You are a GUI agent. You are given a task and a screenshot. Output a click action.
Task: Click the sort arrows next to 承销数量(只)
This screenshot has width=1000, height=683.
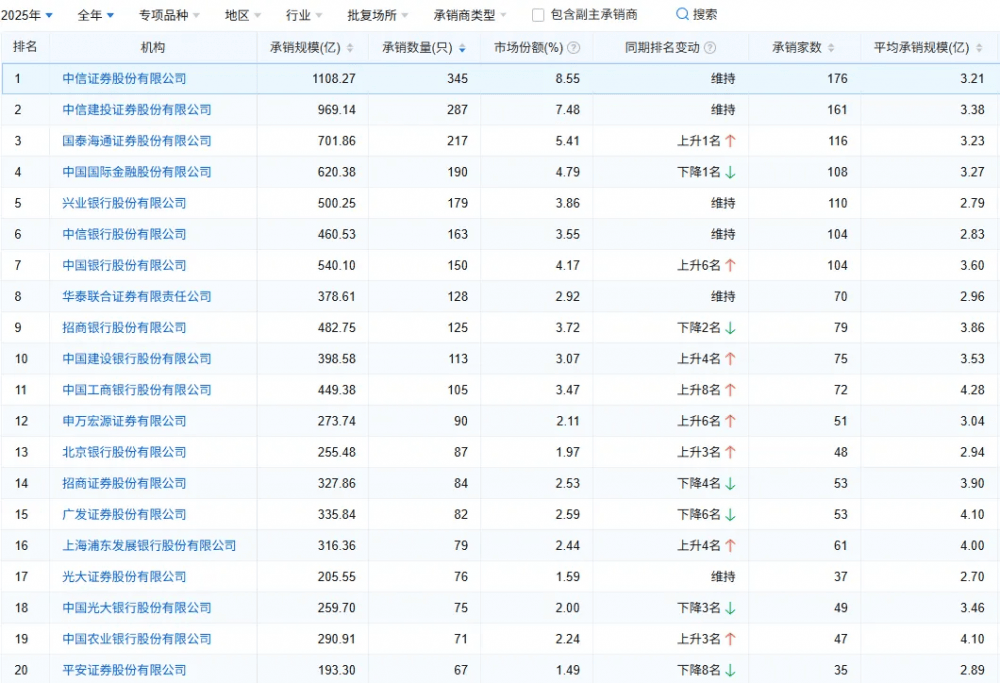click(462, 46)
